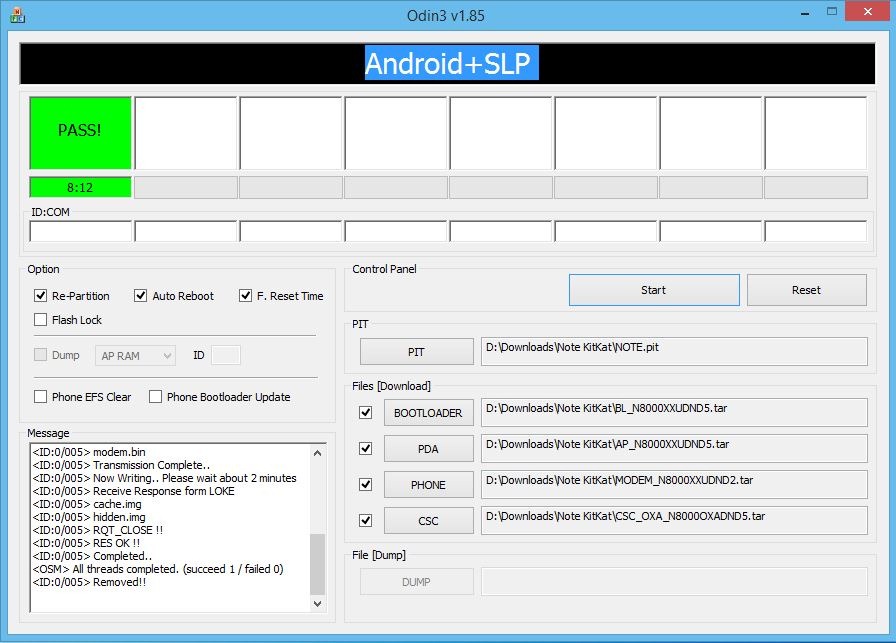Screen dimensions: 896x643
Task: Click the green PASS! status box
Action: (80, 133)
